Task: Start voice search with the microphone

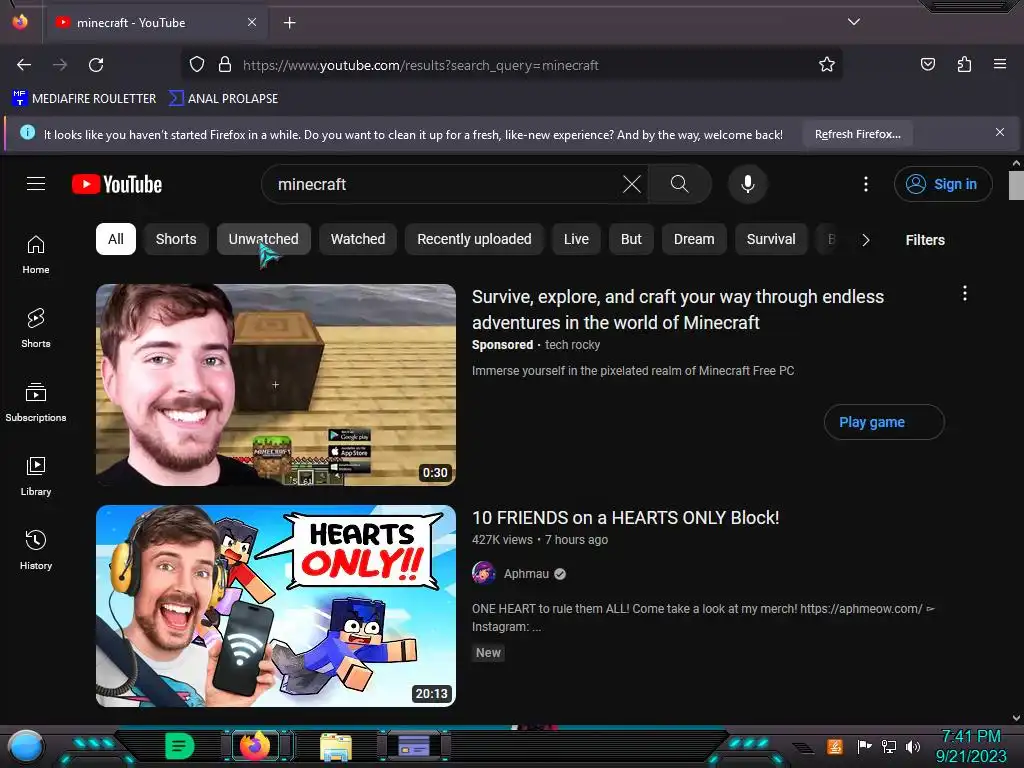Action: (748, 184)
